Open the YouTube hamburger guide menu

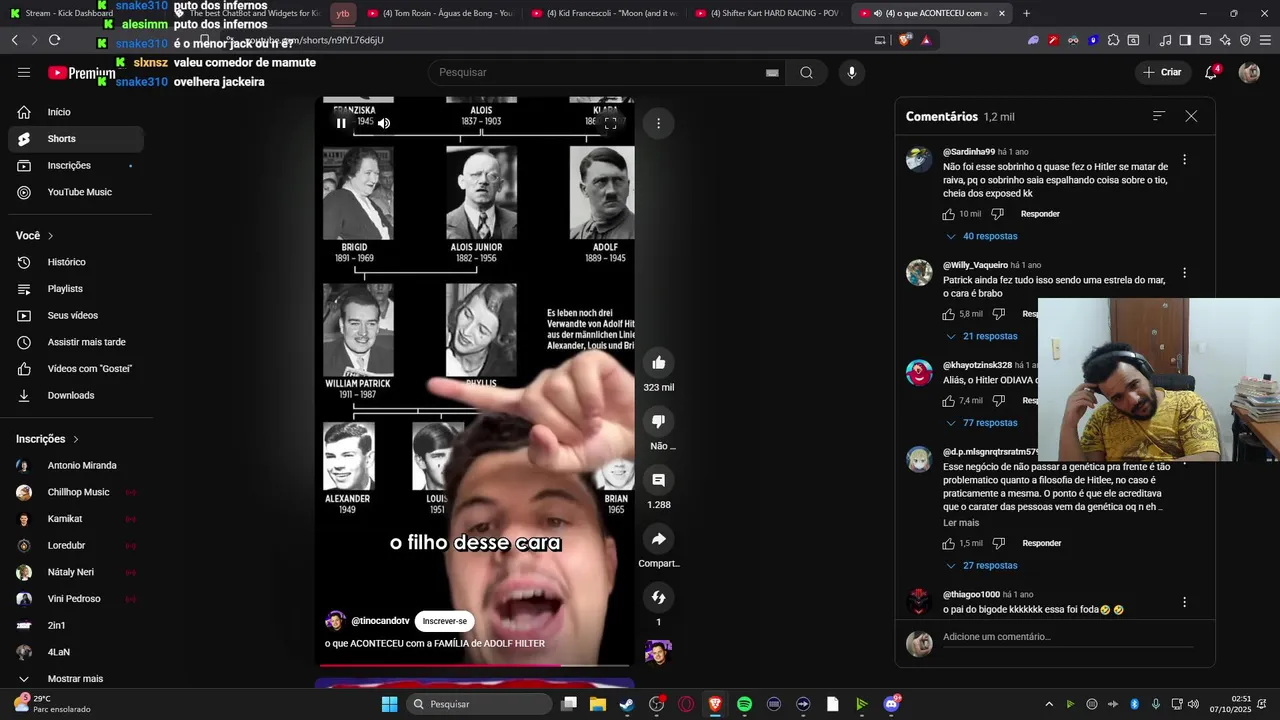click(24, 72)
